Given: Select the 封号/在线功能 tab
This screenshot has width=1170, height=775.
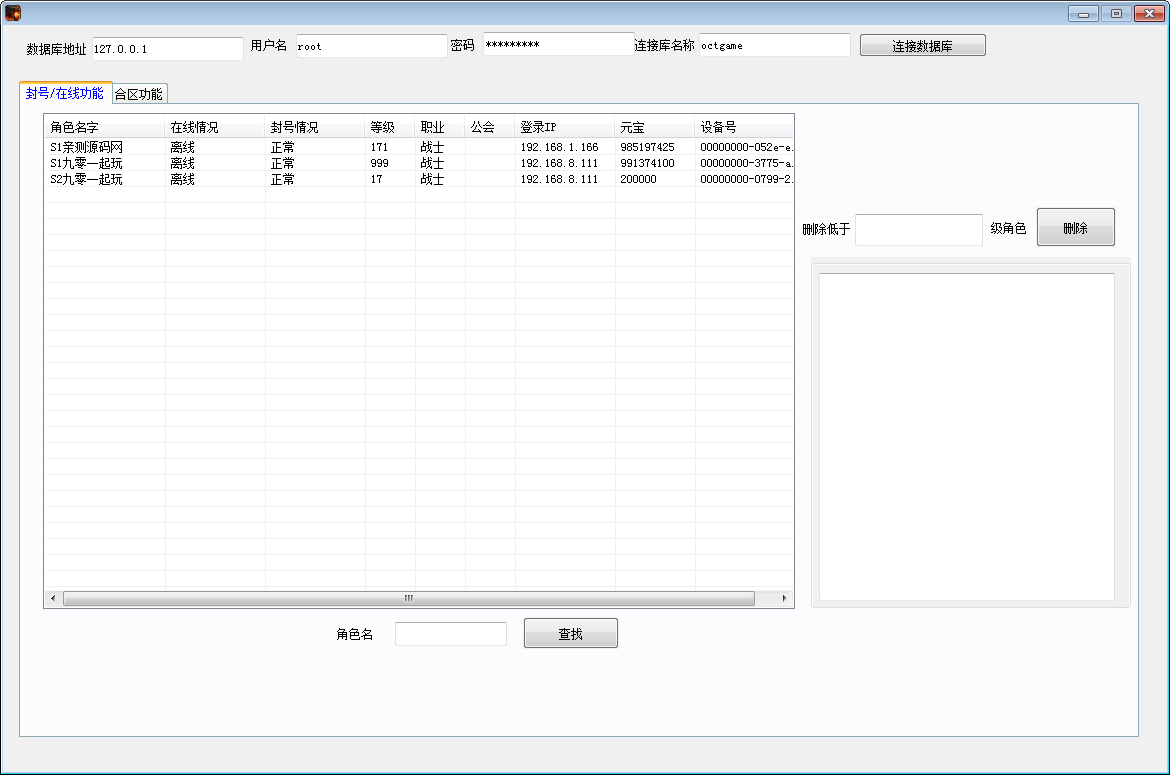Looking at the screenshot, I should [x=65, y=93].
